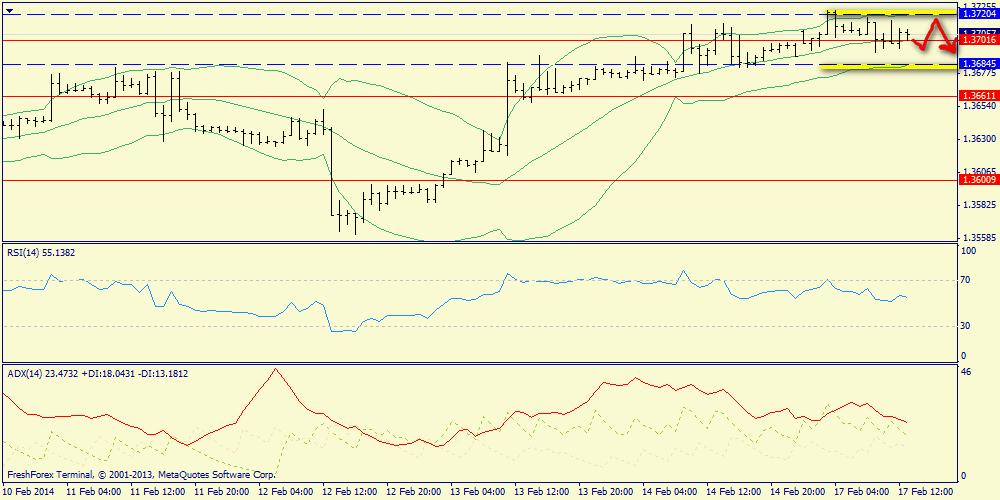
Task: Click the RSI scale value 100
Action: 969,251
